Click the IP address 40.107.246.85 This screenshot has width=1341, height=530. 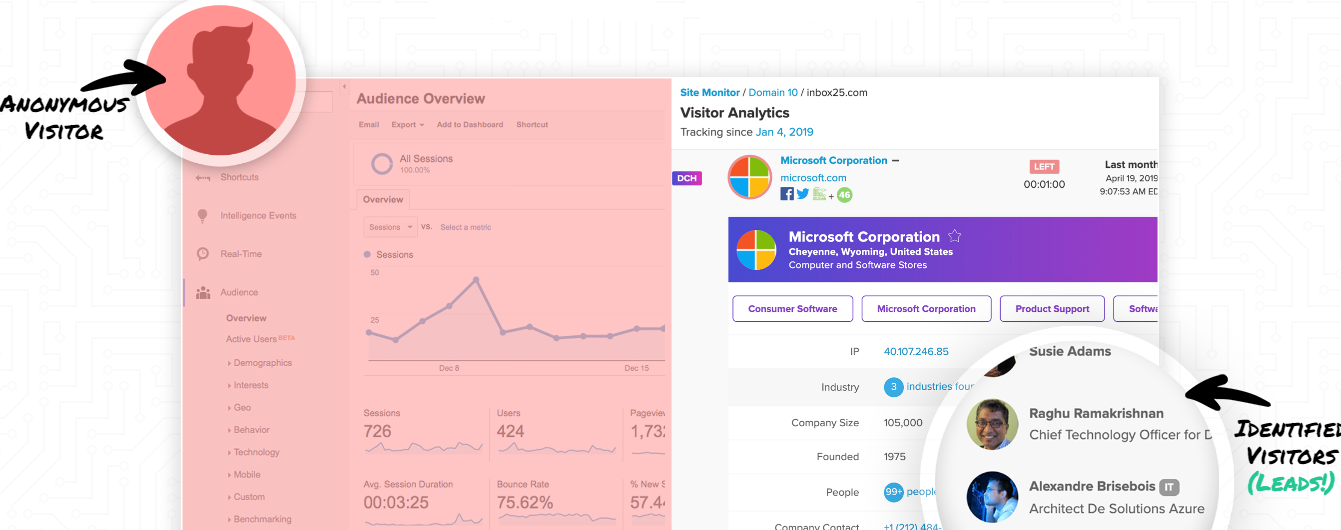[916, 352]
